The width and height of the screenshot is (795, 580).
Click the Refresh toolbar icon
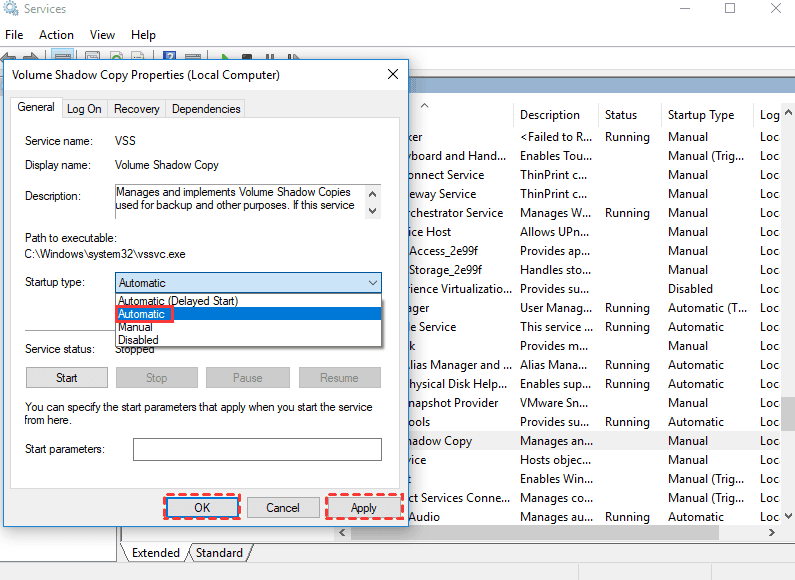pos(118,59)
